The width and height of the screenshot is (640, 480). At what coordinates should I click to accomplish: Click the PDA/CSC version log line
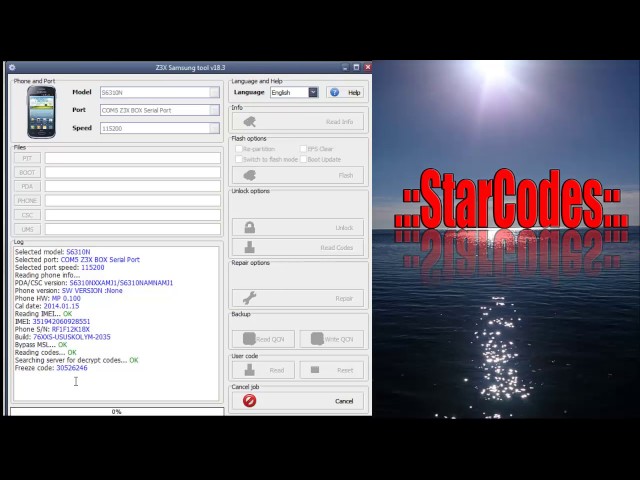(x=94, y=282)
